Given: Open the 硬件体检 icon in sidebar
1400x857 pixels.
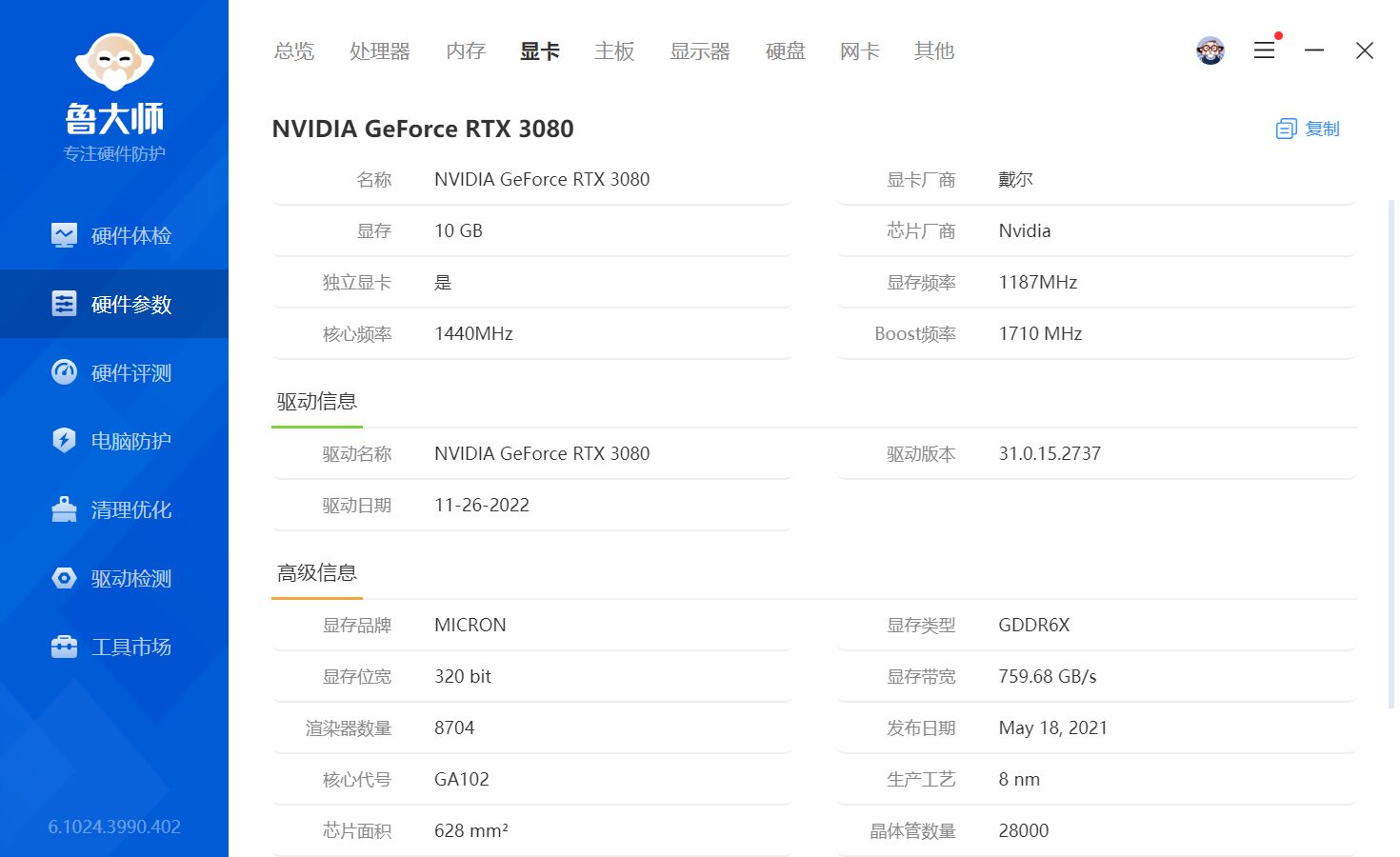Looking at the screenshot, I should 64,235.
